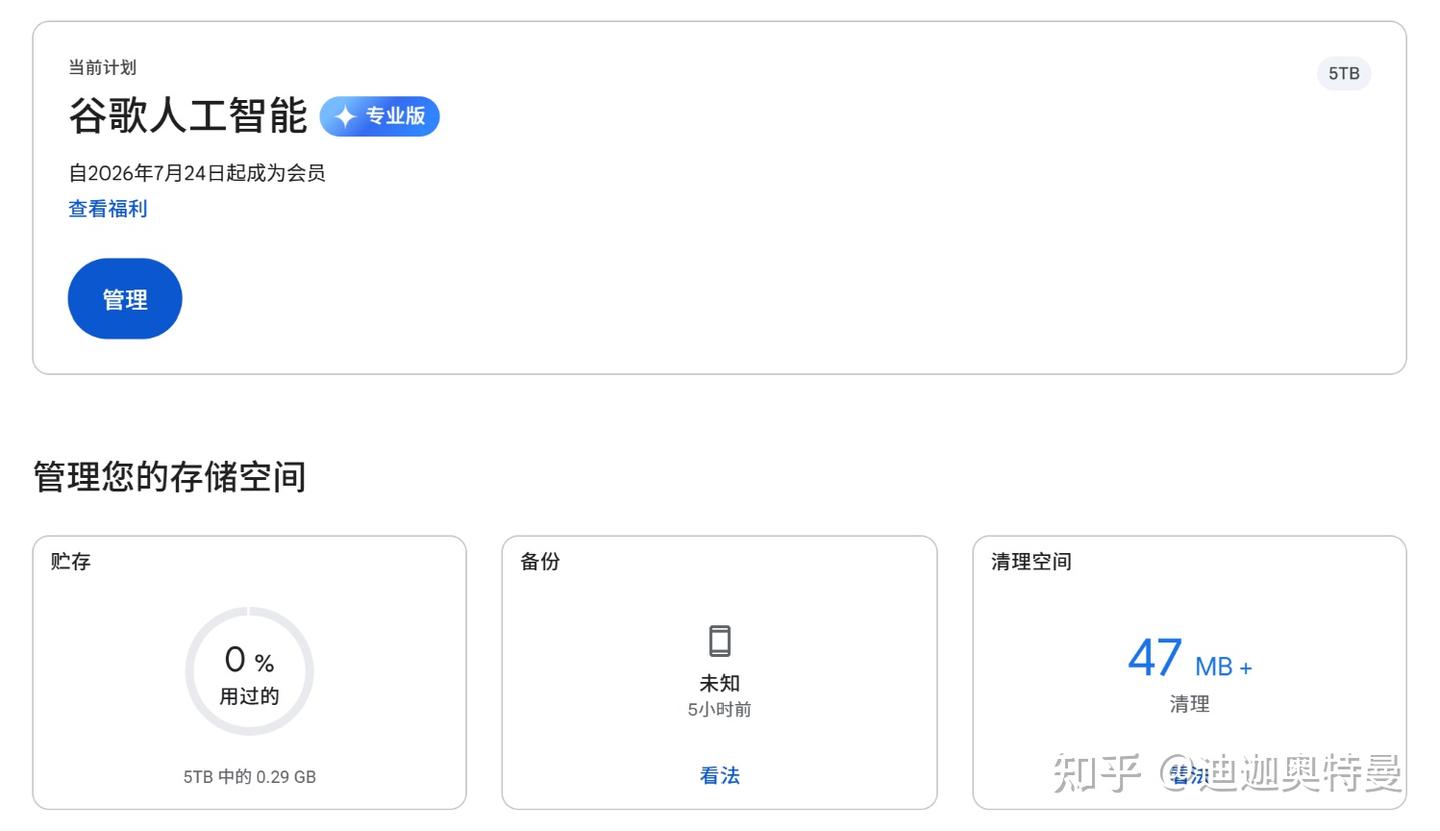Click the 未知 backup status text
The height and width of the screenshot is (831, 1440).
click(719, 684)
